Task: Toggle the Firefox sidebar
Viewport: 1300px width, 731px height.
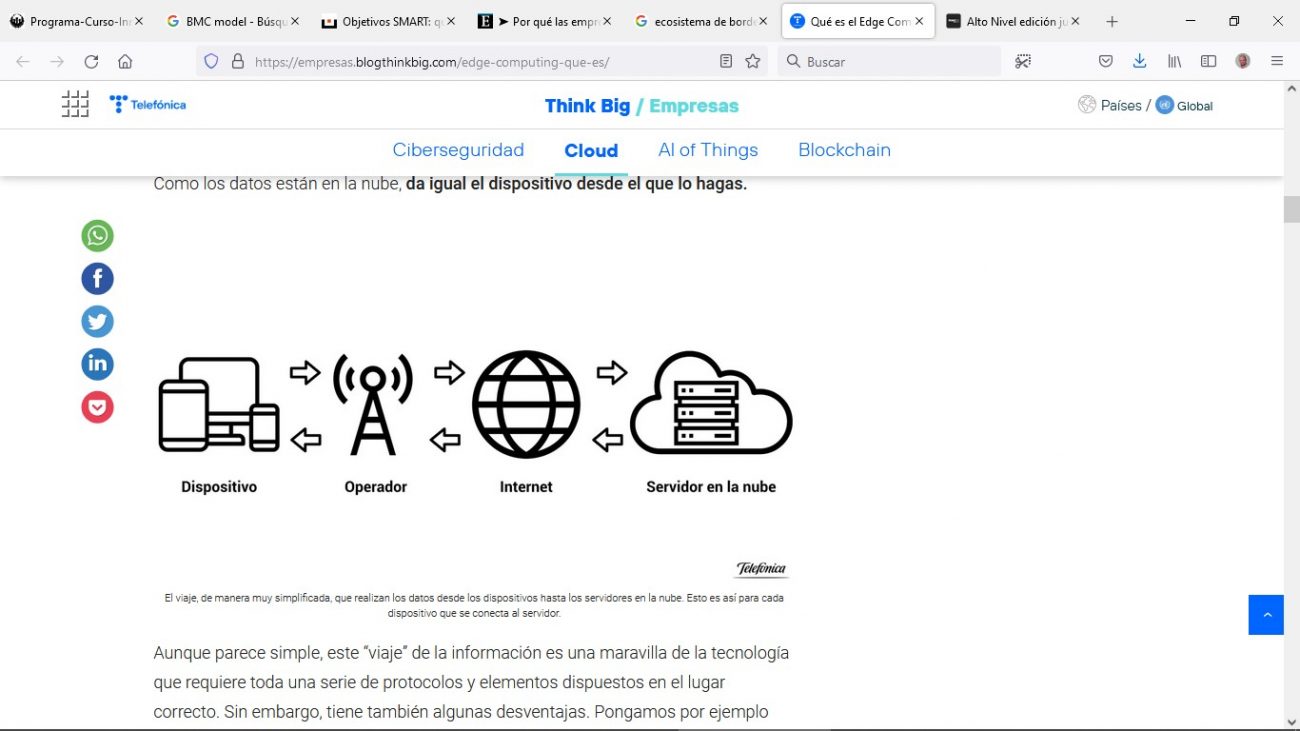Action: pos(1208,61)
